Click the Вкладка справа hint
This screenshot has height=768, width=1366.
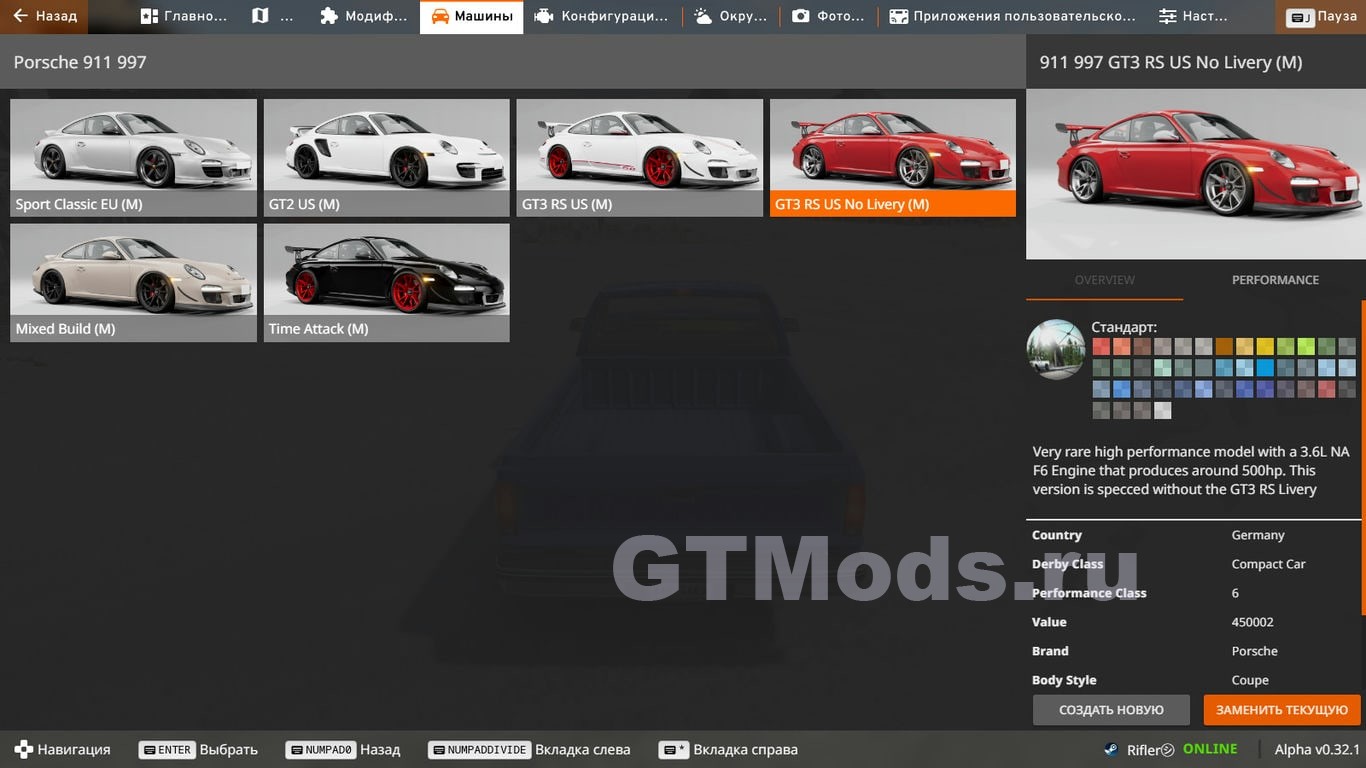[x=728, y=749]
